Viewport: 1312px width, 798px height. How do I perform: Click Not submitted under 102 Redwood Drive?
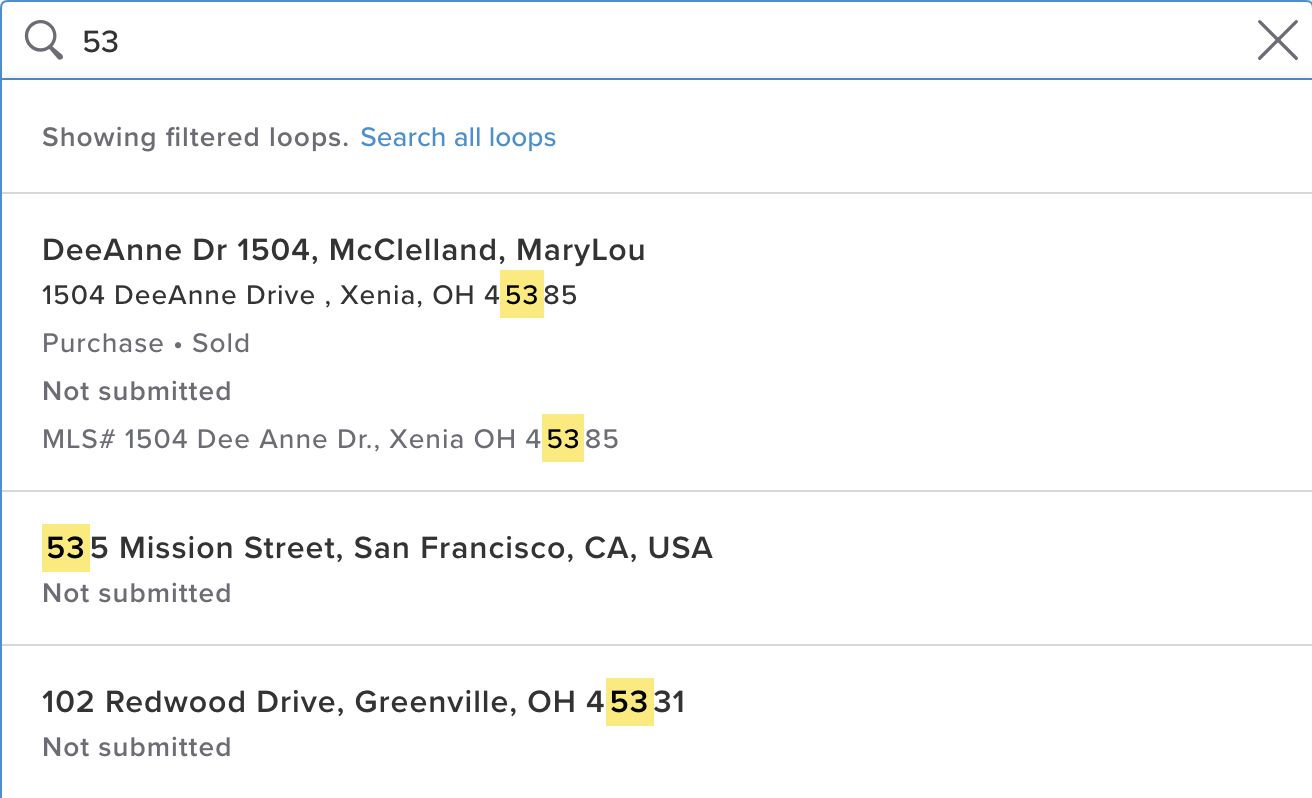pyautogui.click(x=137, y=747)
